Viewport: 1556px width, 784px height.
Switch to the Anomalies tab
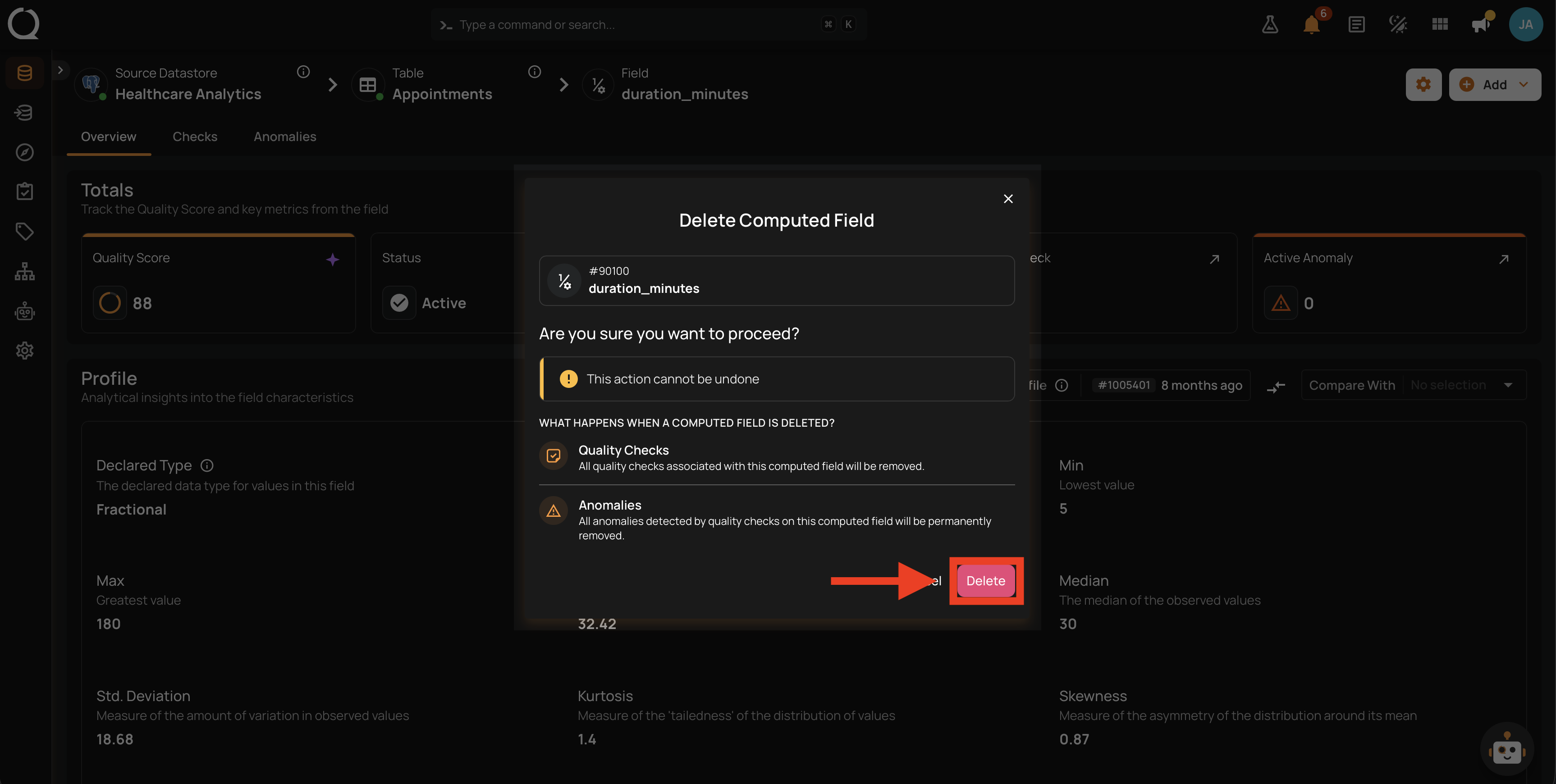(284, 137)
